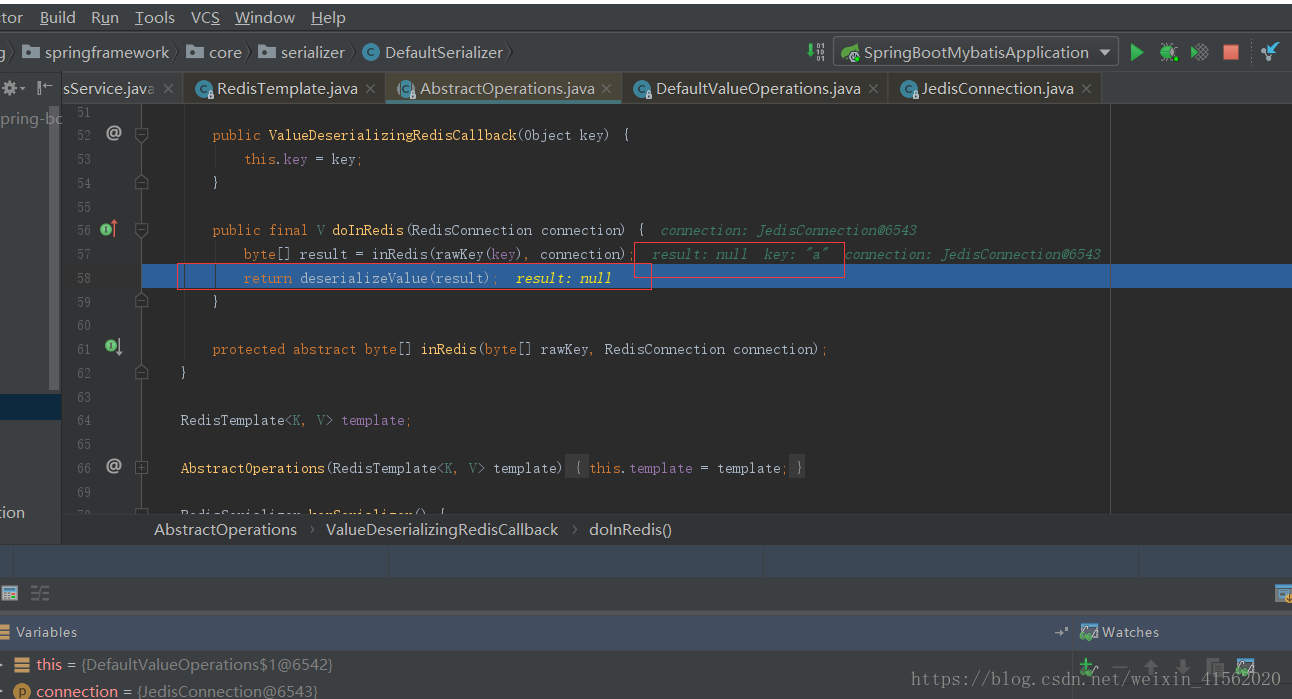Click the Make Project build icon
This screenshot has width=1292, height=699.
point(817,52)
